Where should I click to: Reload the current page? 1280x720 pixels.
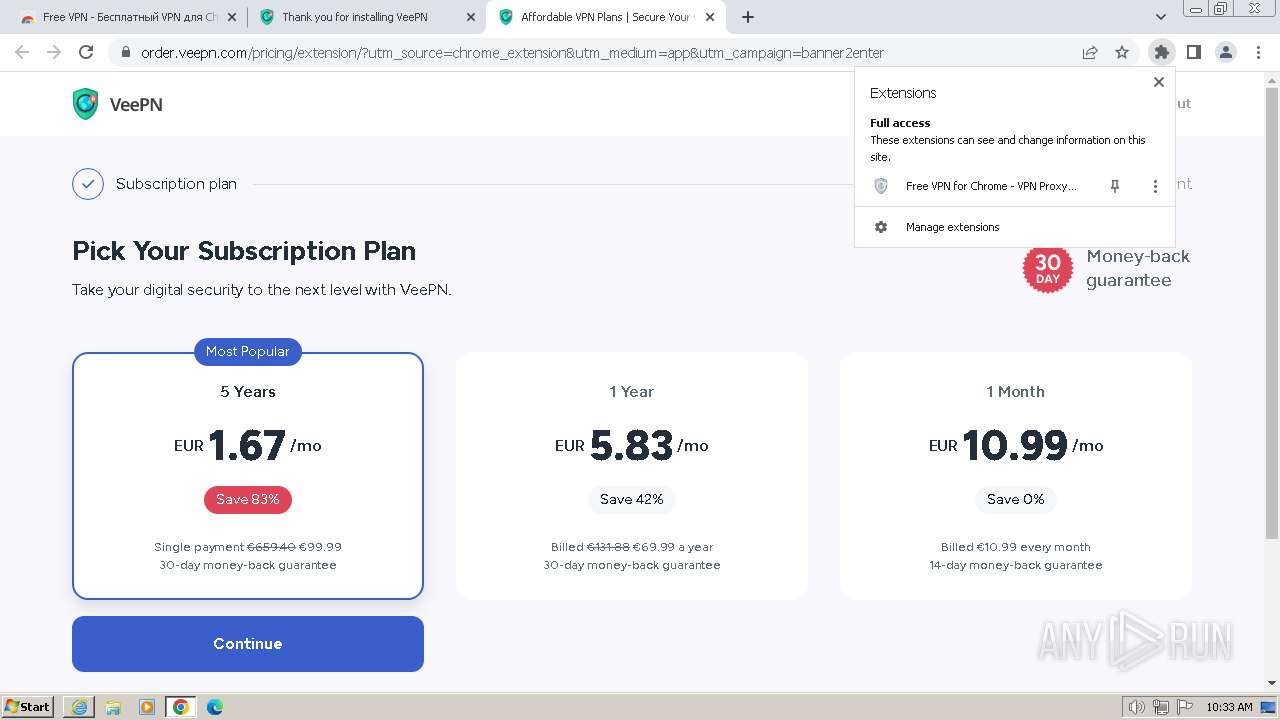(86, 52)
